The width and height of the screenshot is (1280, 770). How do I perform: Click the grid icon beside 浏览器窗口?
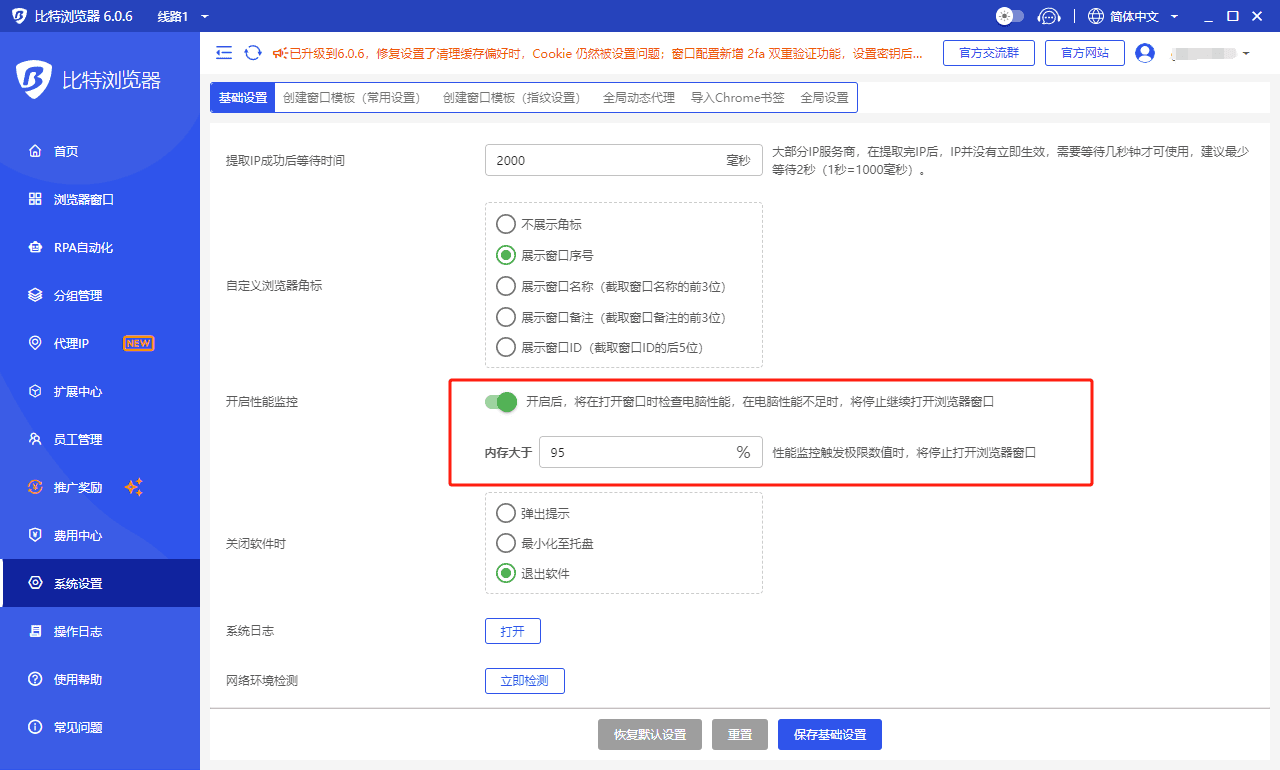coord(35,199)
